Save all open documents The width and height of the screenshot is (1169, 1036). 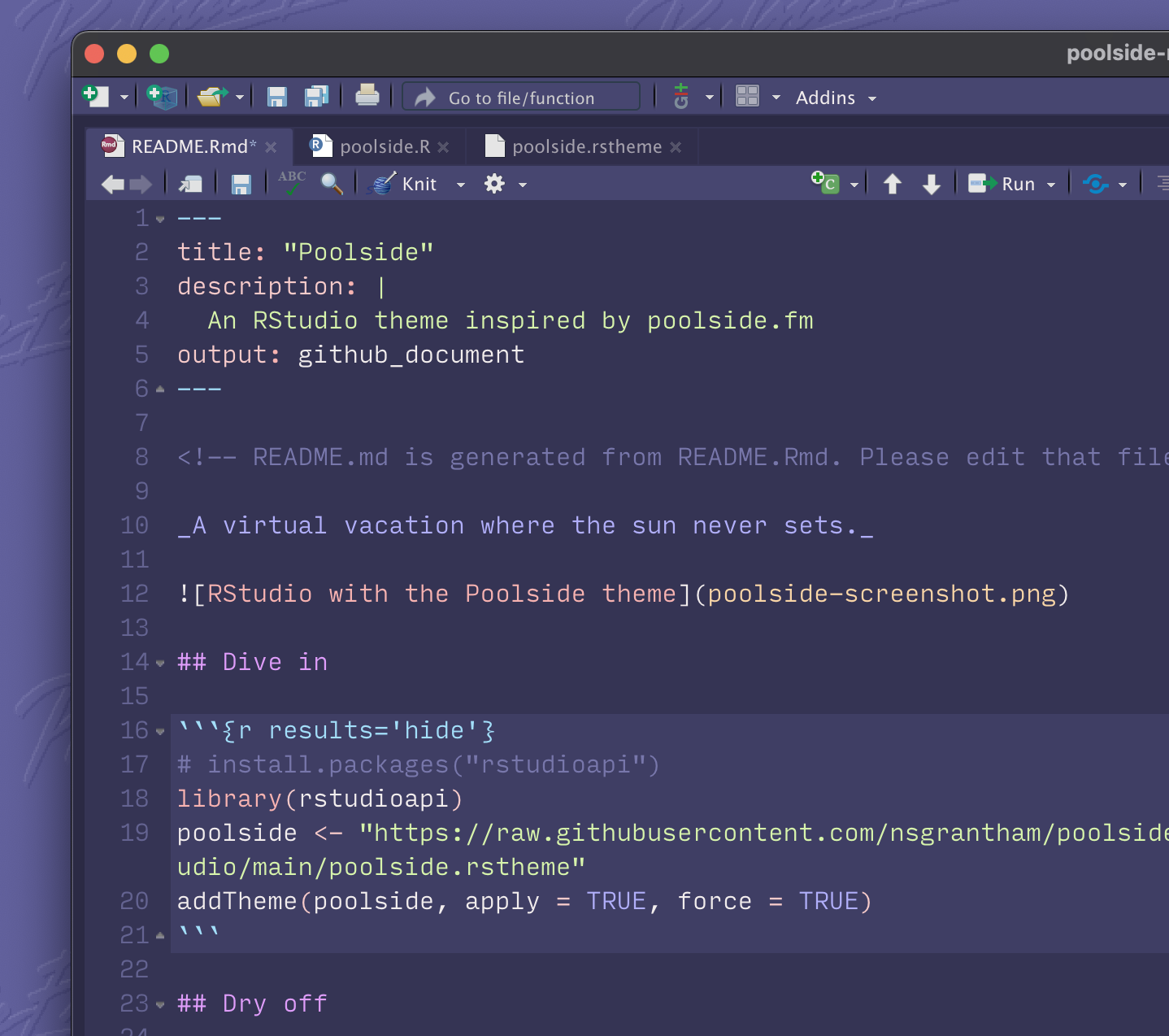click(x=316, y=97)
